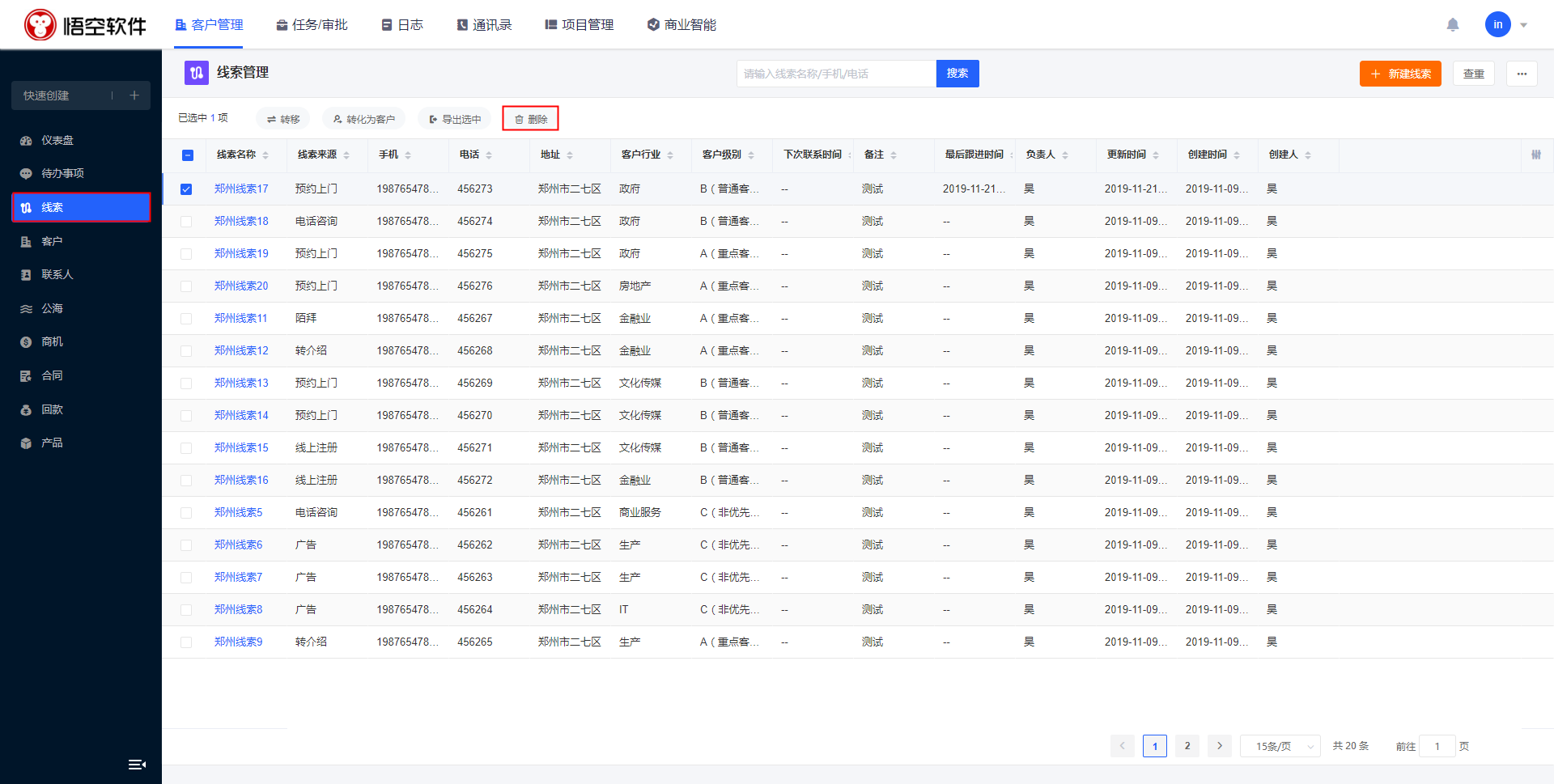
Task: Open the 15条/页 page size dropdown
Action: click(1280, 746)
